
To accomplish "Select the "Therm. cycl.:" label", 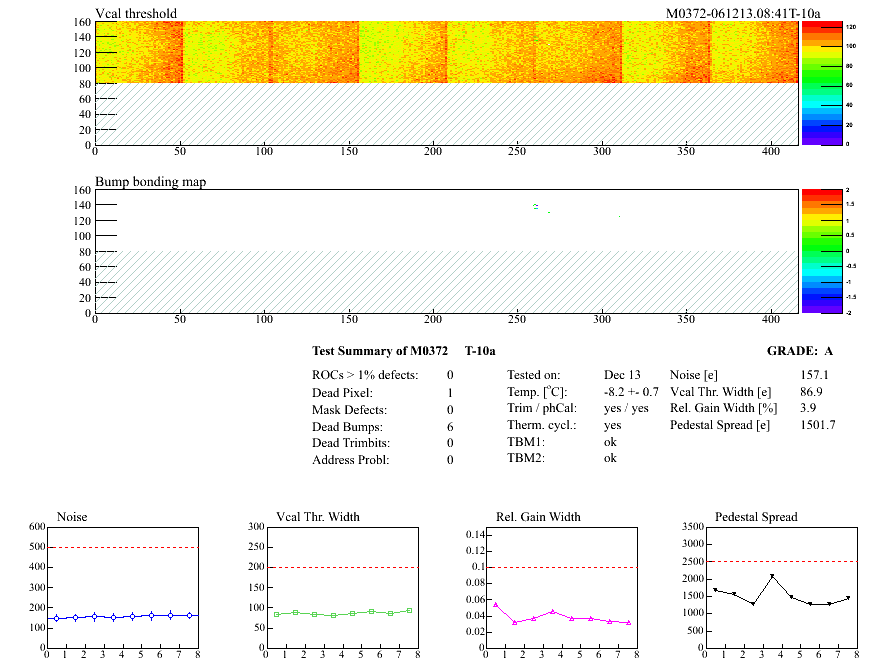I will pyautogui.click(x=542, y=425).
